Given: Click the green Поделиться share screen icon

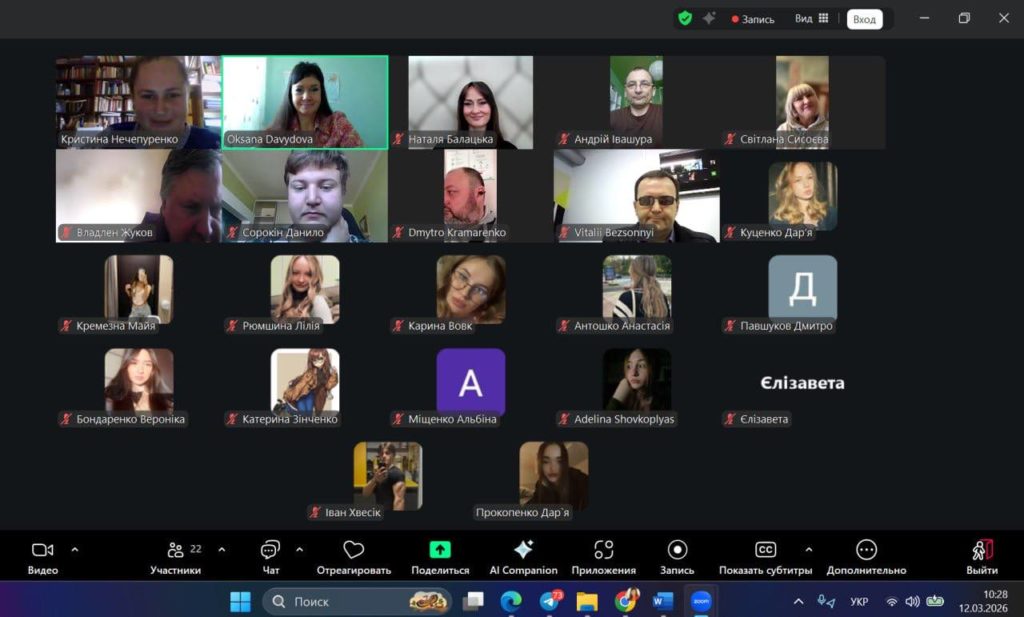Looking at the screenshot, I should 440,550.
